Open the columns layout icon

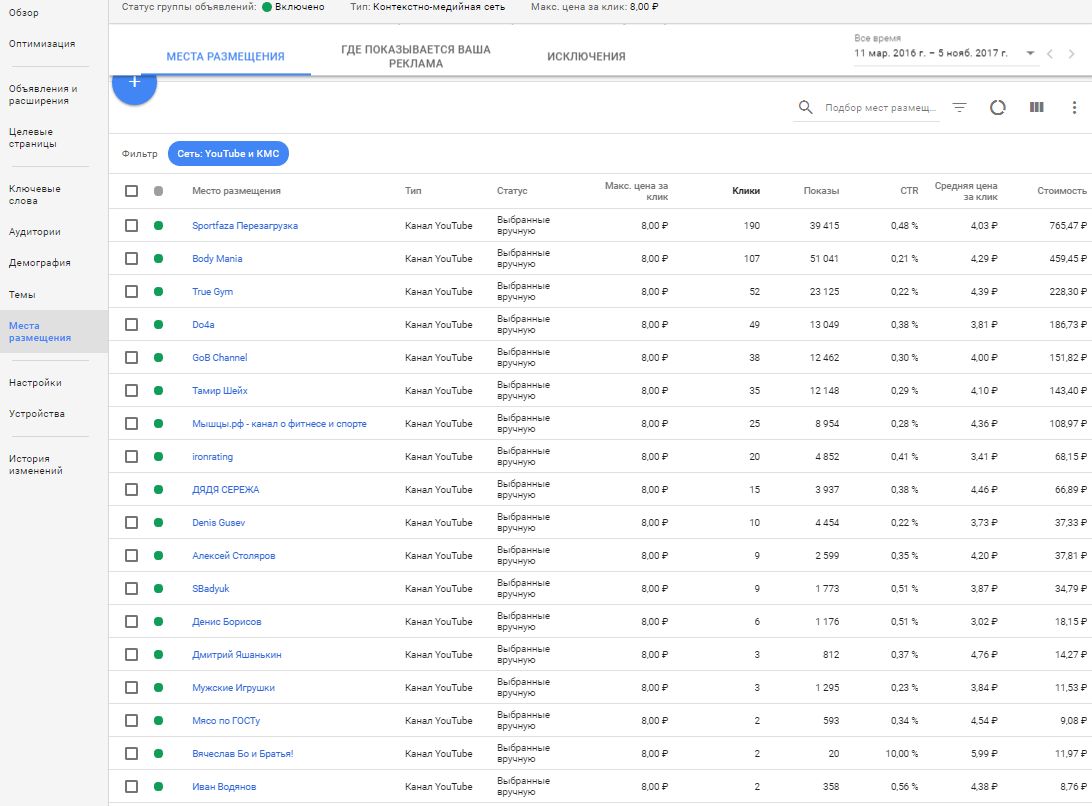1036,107
